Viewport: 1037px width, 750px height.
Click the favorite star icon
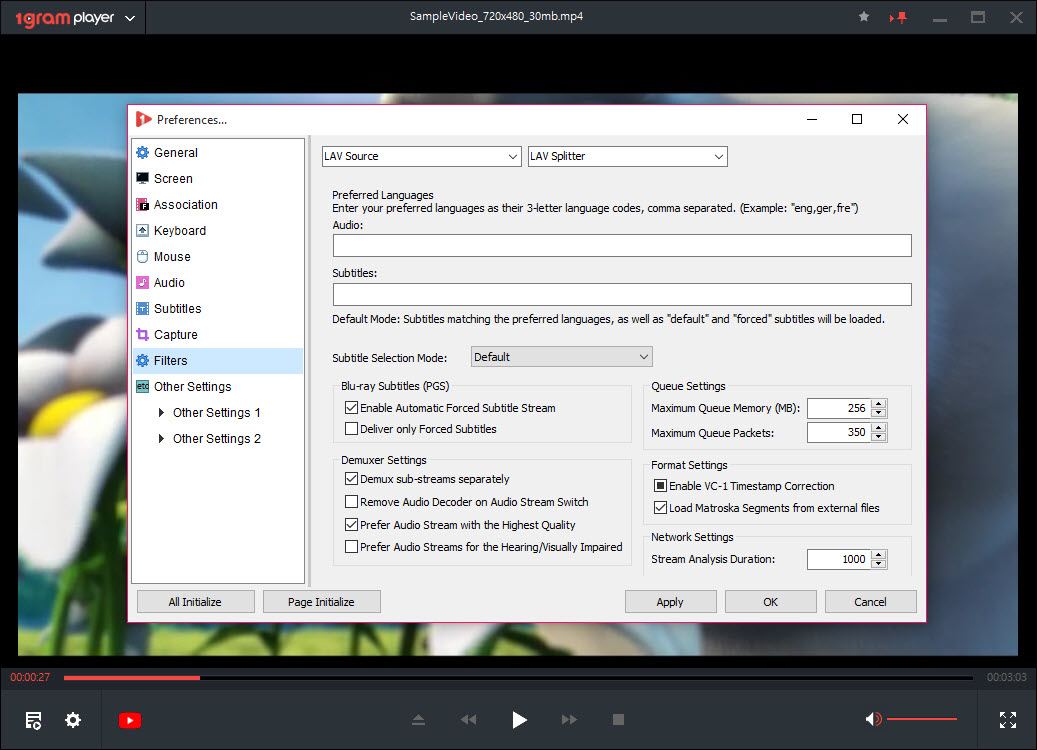coord(864,18)
